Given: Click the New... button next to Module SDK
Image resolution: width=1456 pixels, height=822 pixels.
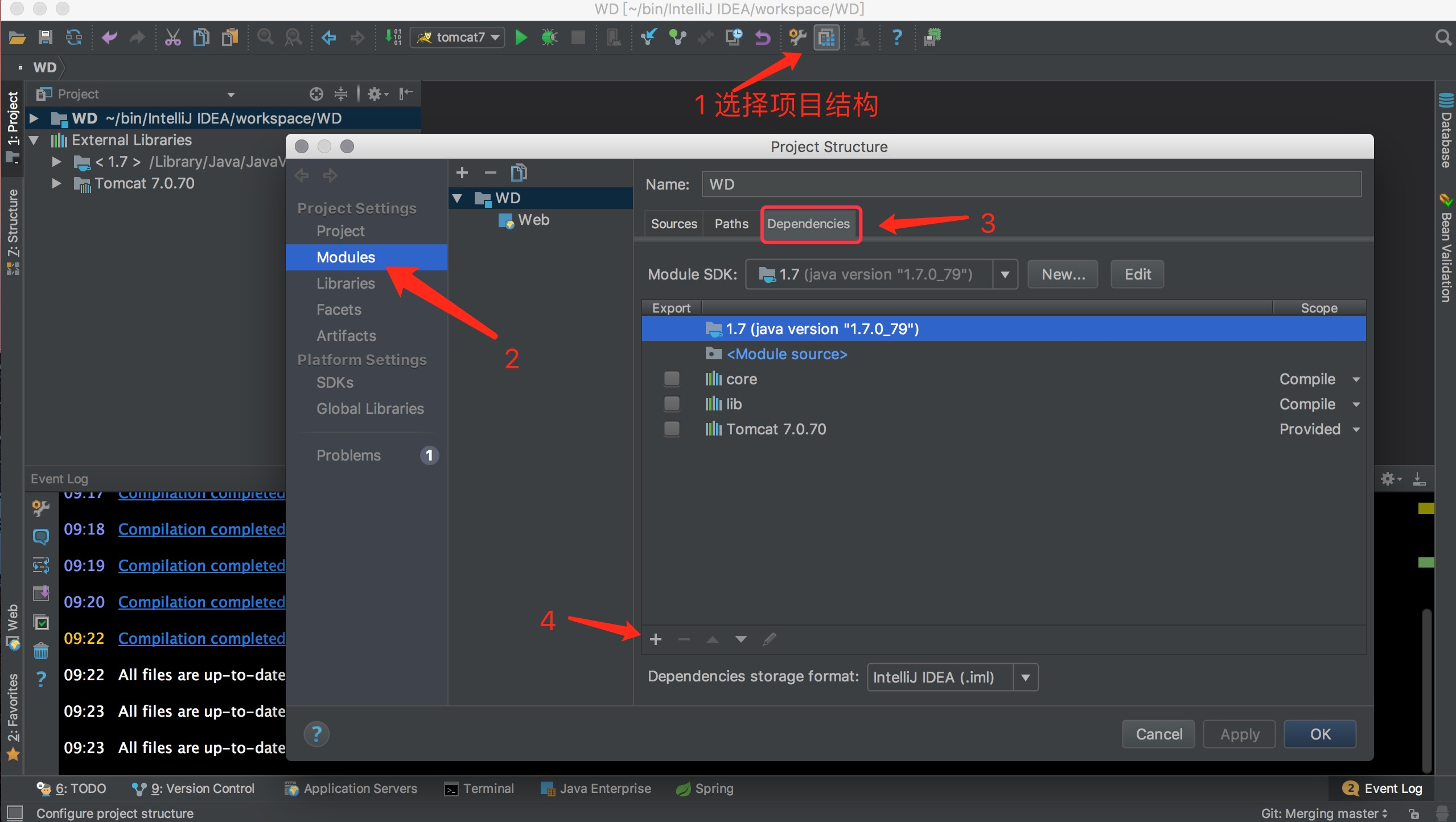Looking at the screenshot, I should point(1062,274).
